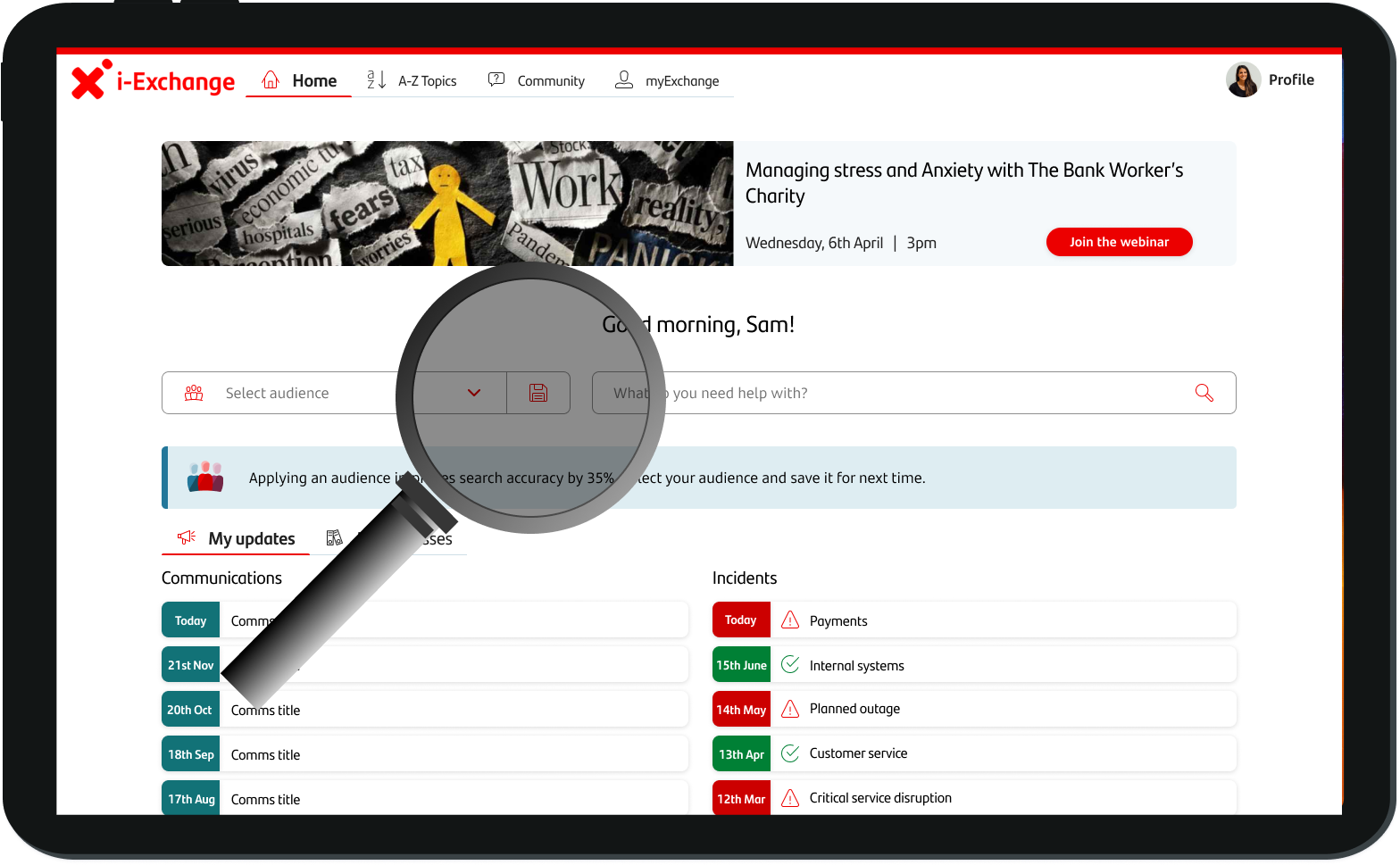Click the audience people icon

click(x=194, y=393)
